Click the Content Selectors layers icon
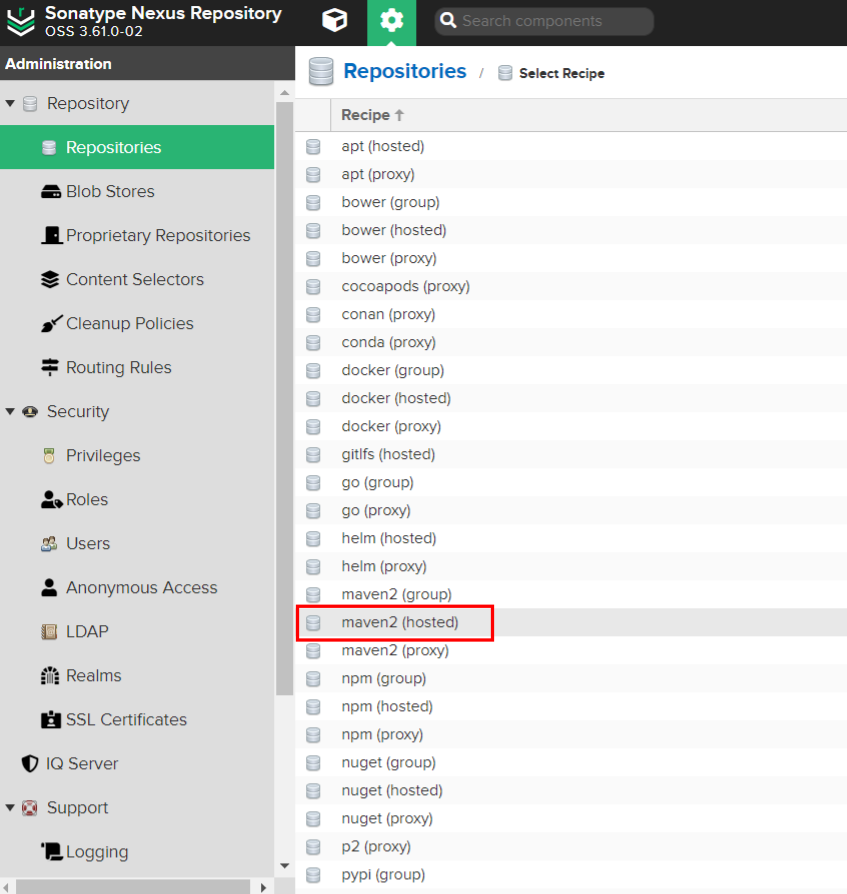This screenshot has height=894, width=847. point(50,280)
